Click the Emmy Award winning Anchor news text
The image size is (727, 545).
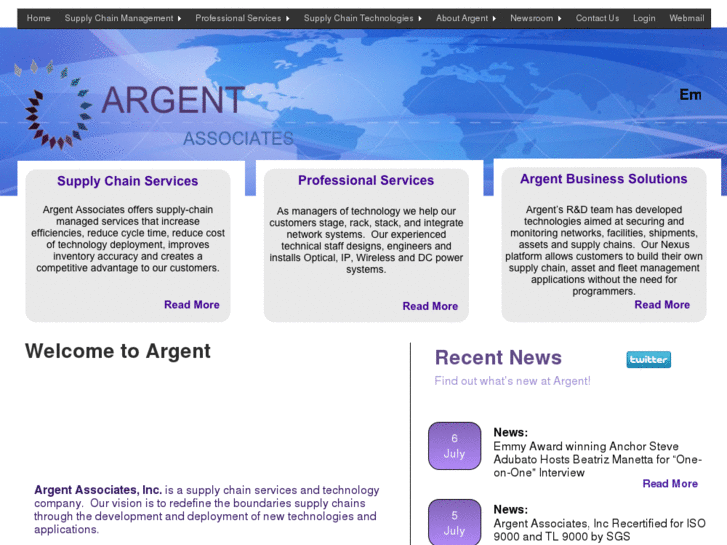click(597, 459)
